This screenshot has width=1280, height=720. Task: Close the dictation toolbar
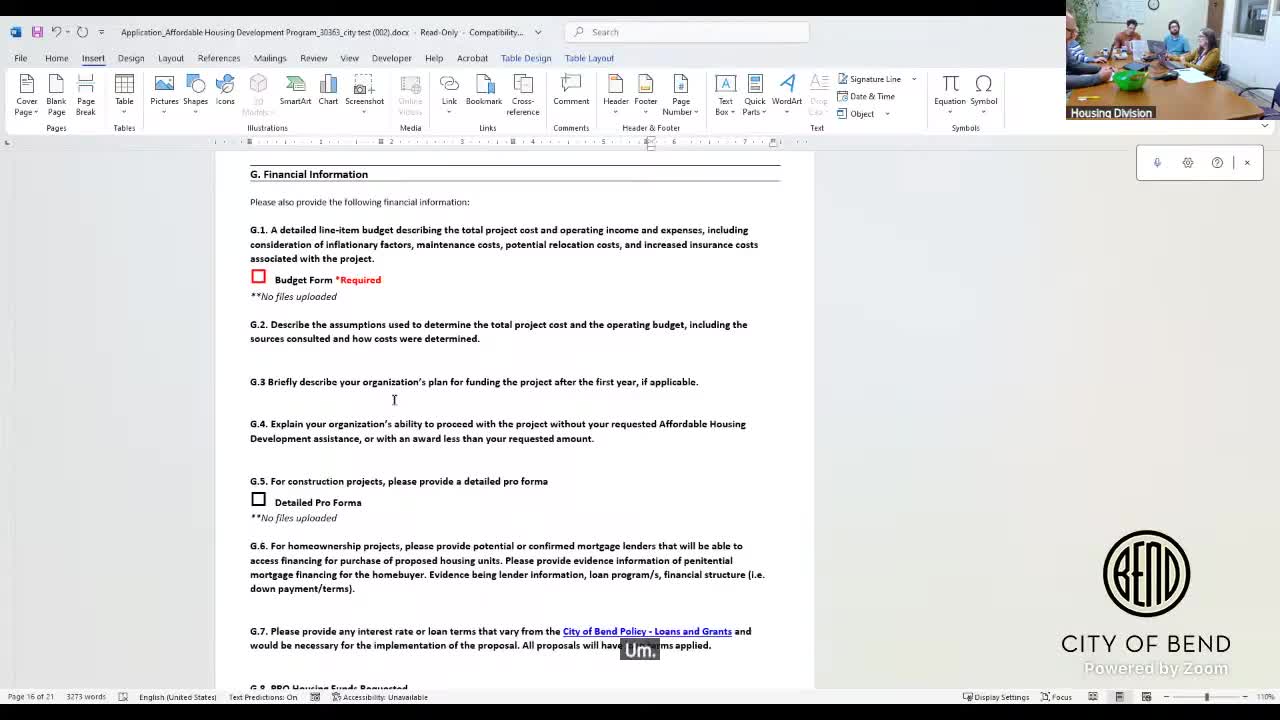click(1247, 163)
